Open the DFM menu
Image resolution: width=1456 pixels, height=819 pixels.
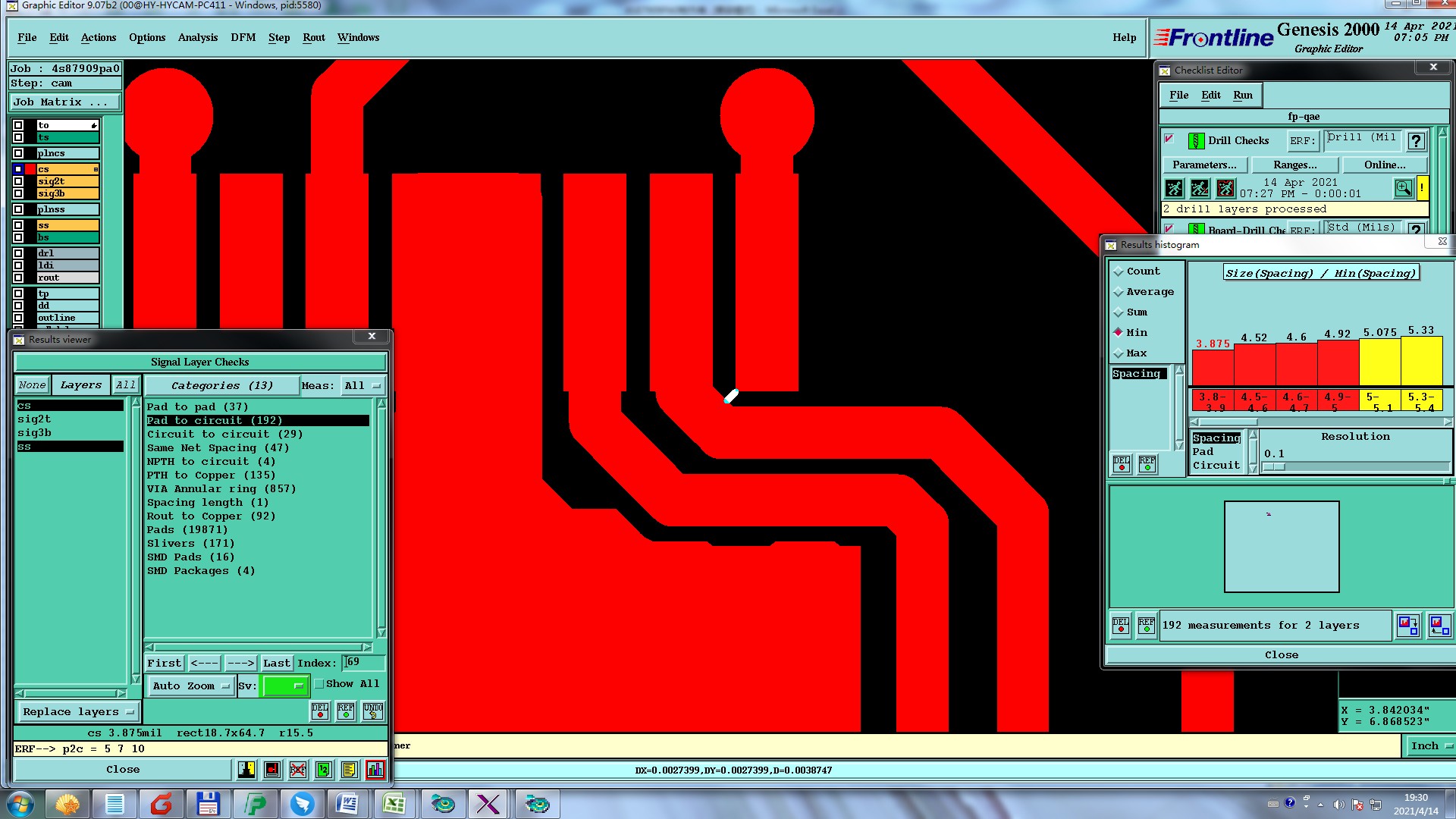[243, 38]
